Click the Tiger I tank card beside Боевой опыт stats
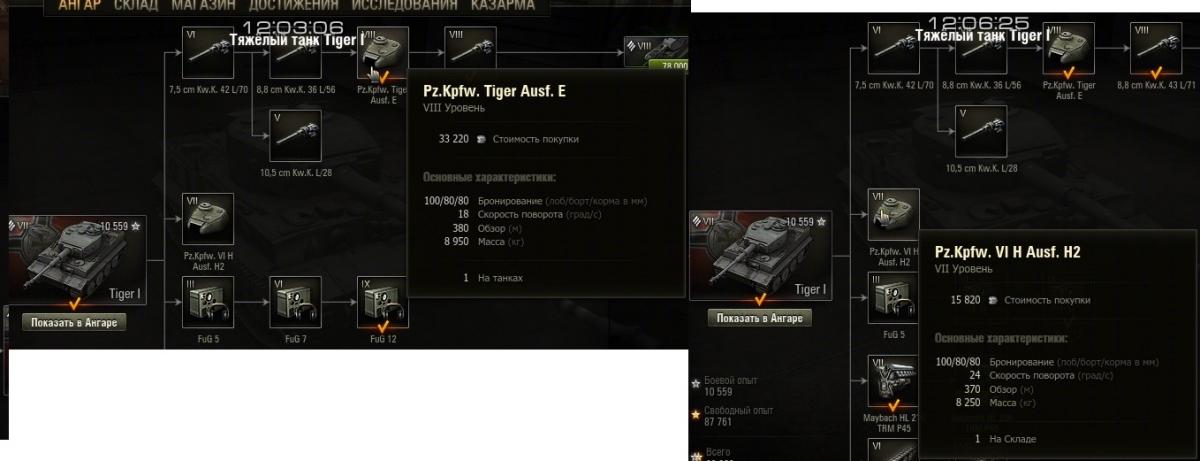The image size is (1200, 461). pos(760,256)
